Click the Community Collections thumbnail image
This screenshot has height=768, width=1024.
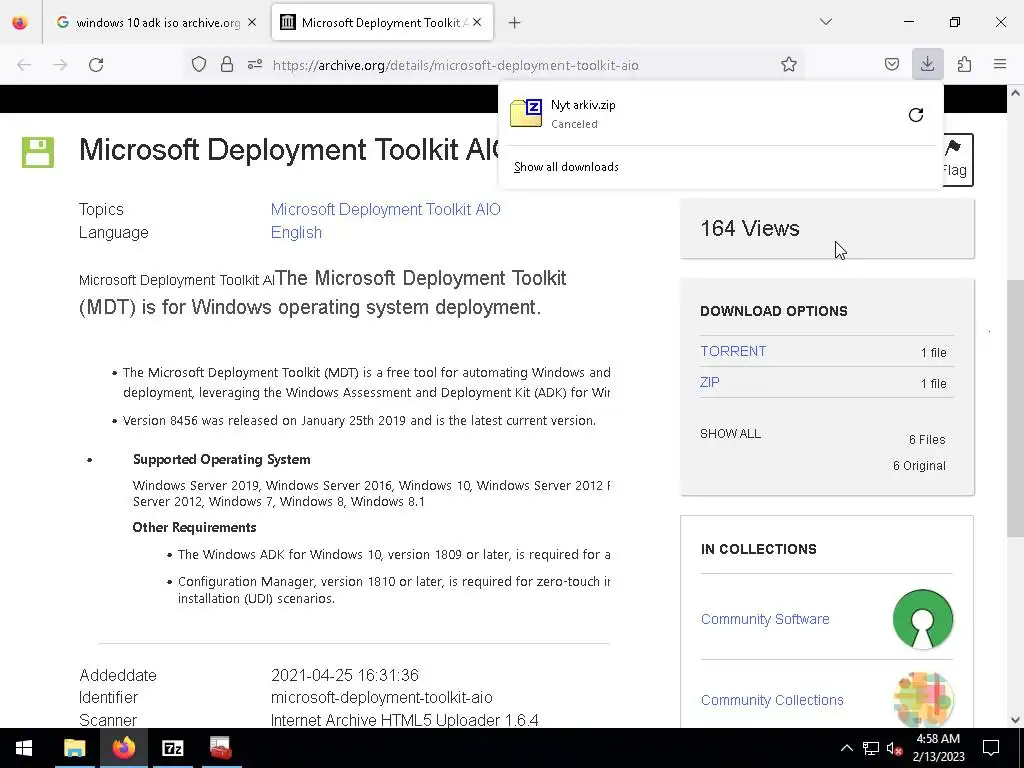pos(922,699)
